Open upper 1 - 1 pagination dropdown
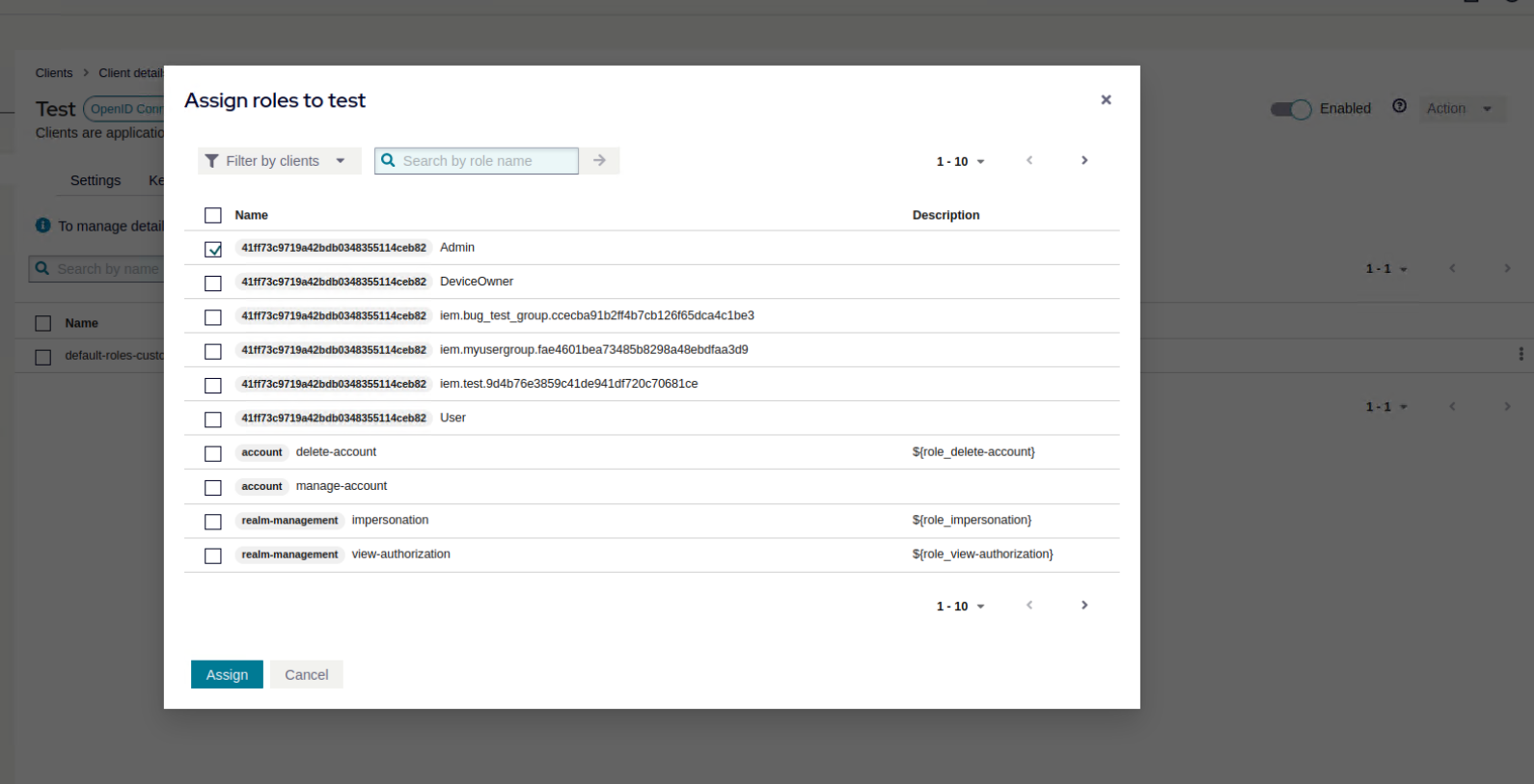 [x=1386, y=269]
